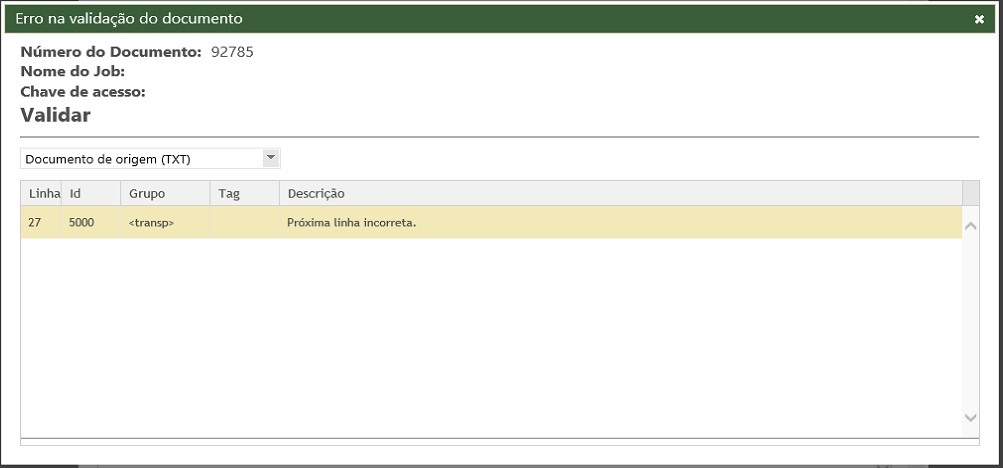Sort by the Linha column header
1003x468 pixels.
[x=41, y=193]
